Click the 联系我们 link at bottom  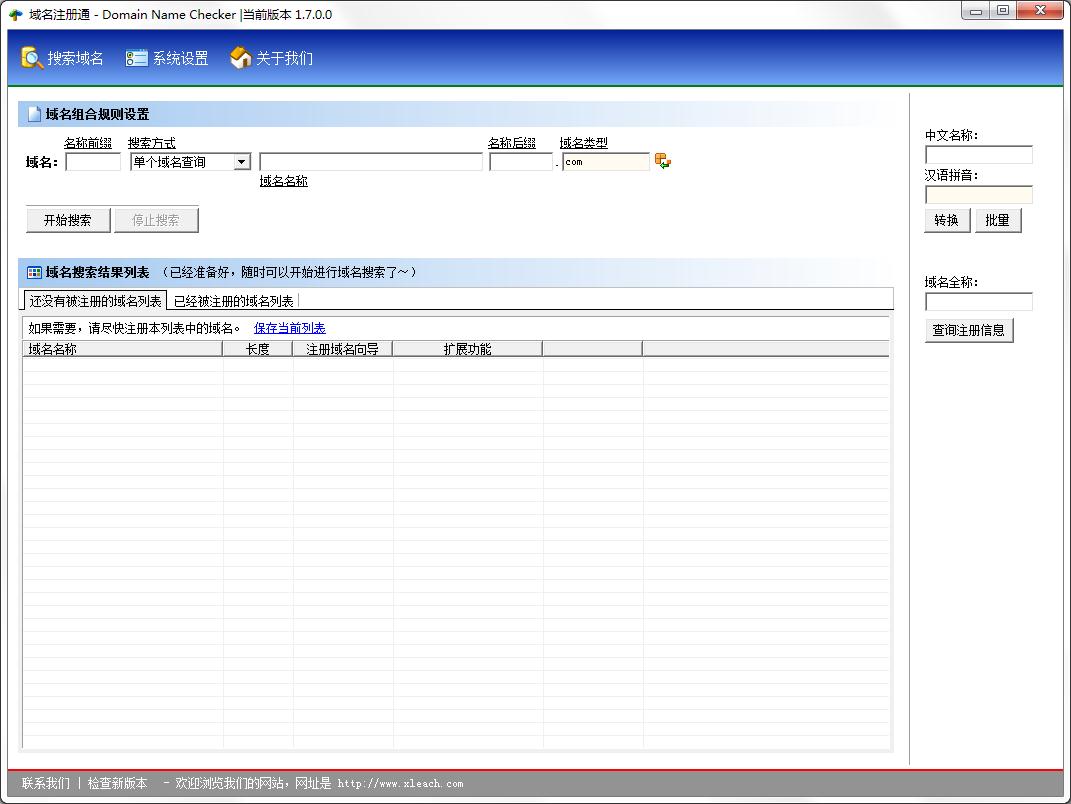click(x=46, y=783)
